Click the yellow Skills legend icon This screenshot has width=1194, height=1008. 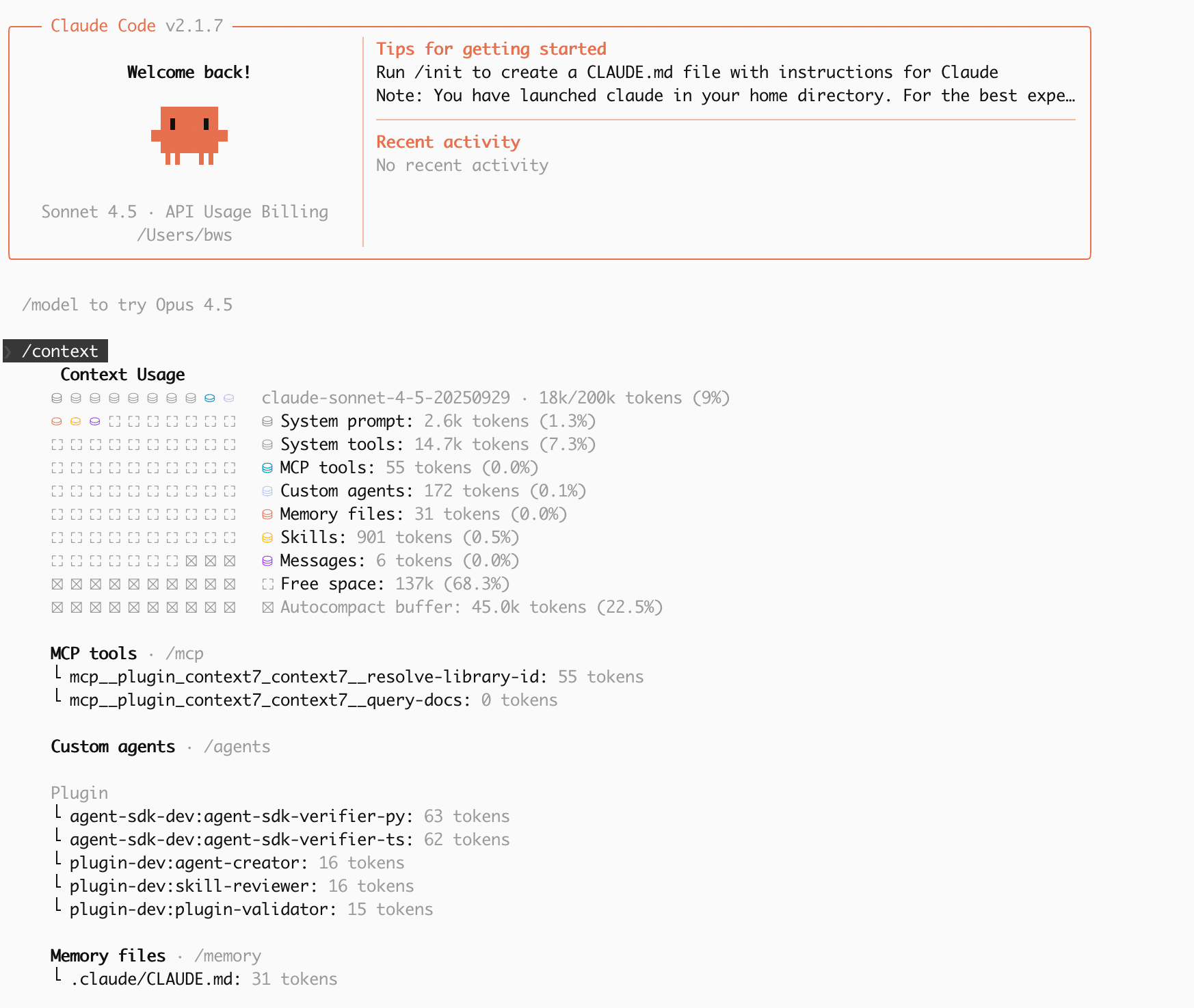(x=267, y=538)
